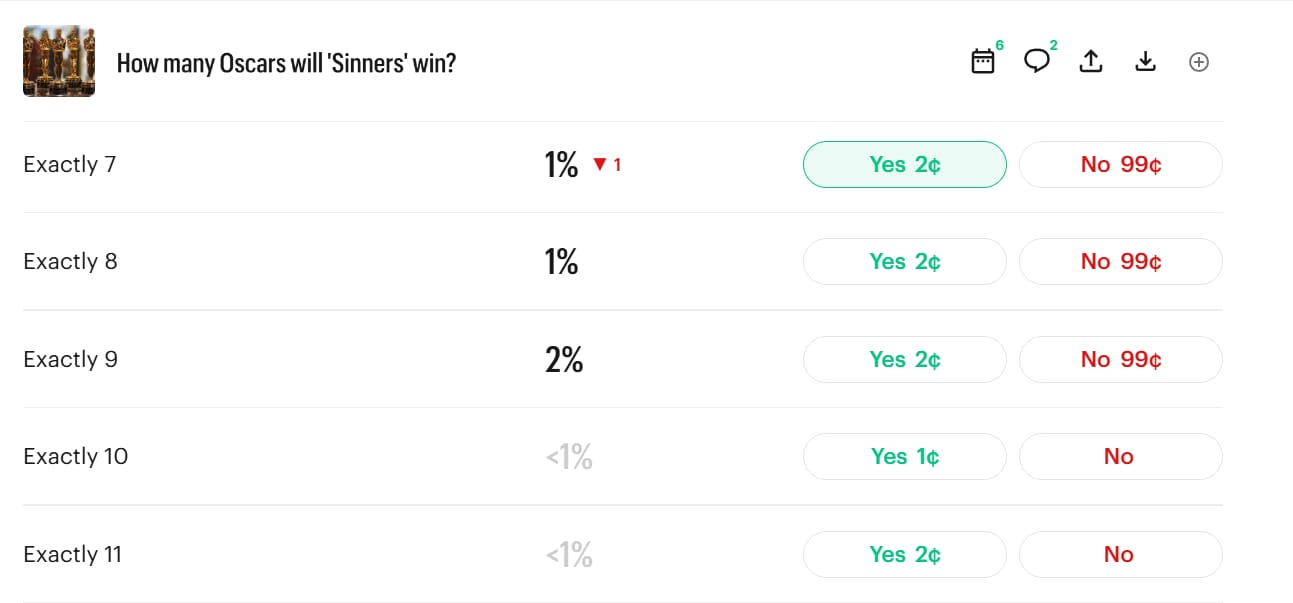Open the calendar icon with badge 6
This screenshot has height=603, width=1293.
(x=983, y=62)
